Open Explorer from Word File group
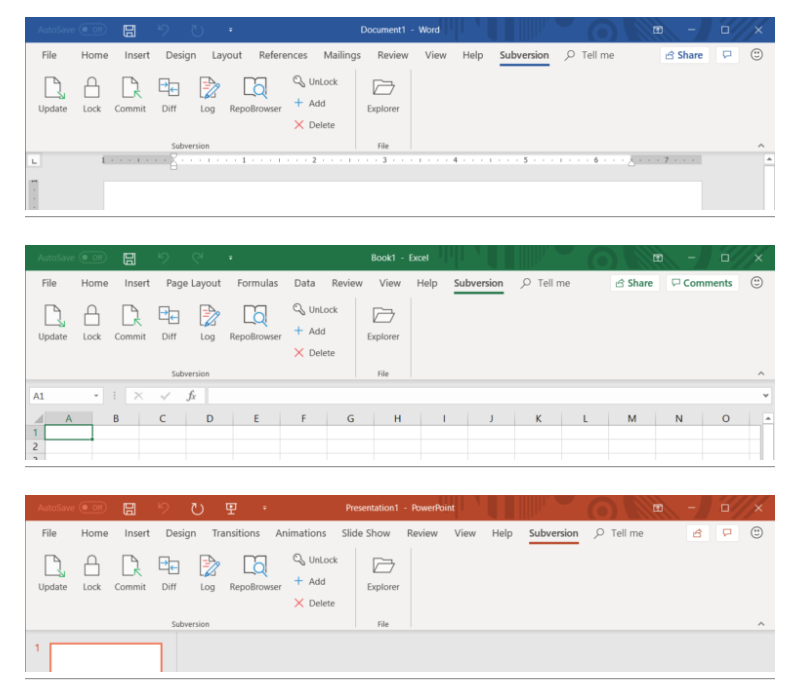812x693 pixels. coord(383,94)
